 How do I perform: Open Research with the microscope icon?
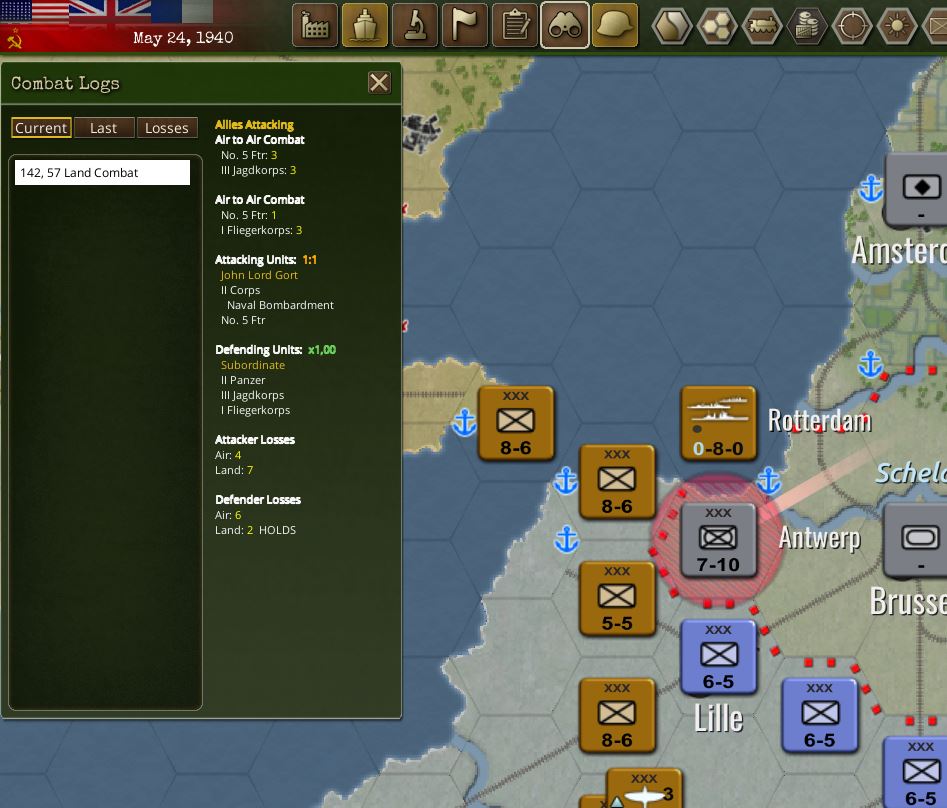(x=415, y=25)
